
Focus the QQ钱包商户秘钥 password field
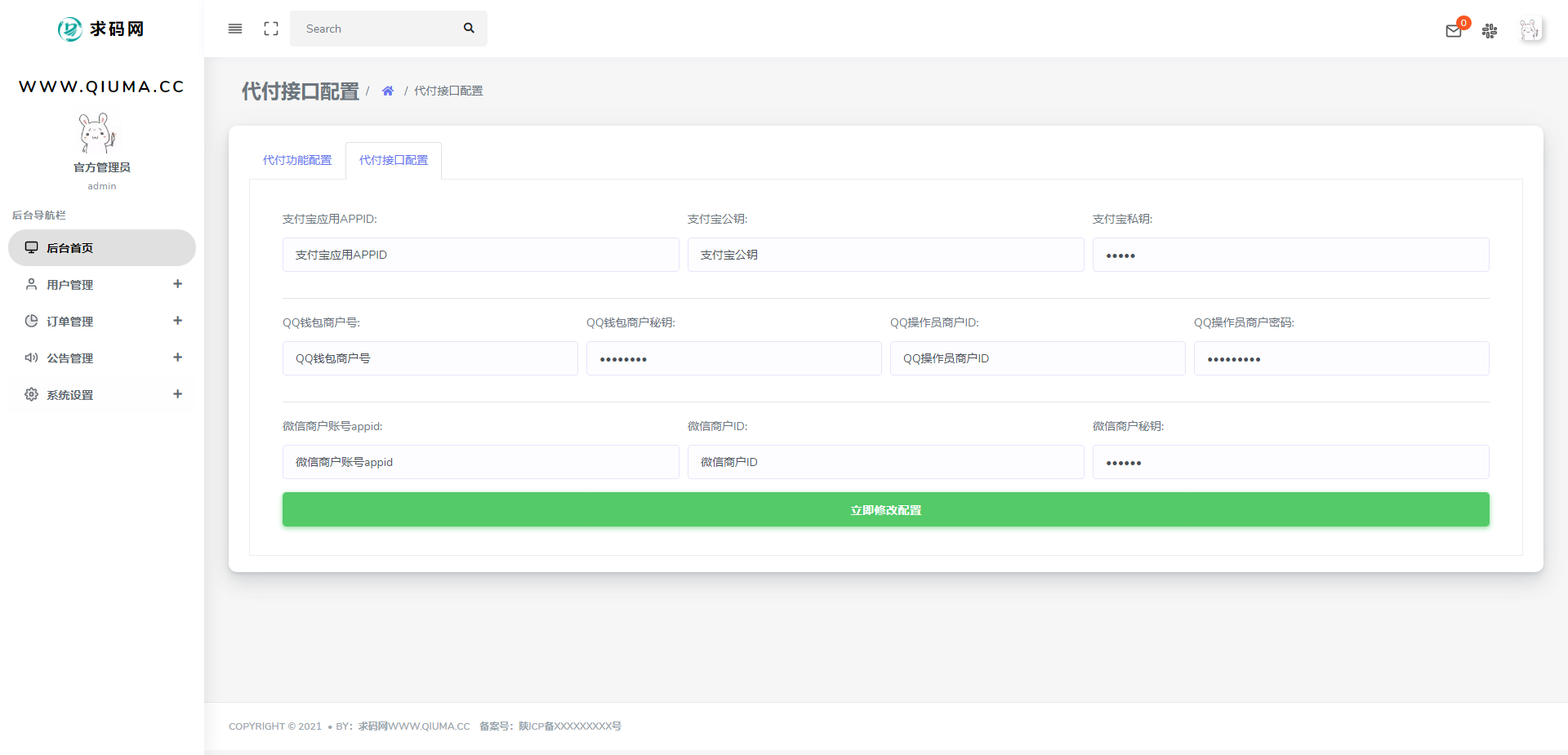point(734,358)
